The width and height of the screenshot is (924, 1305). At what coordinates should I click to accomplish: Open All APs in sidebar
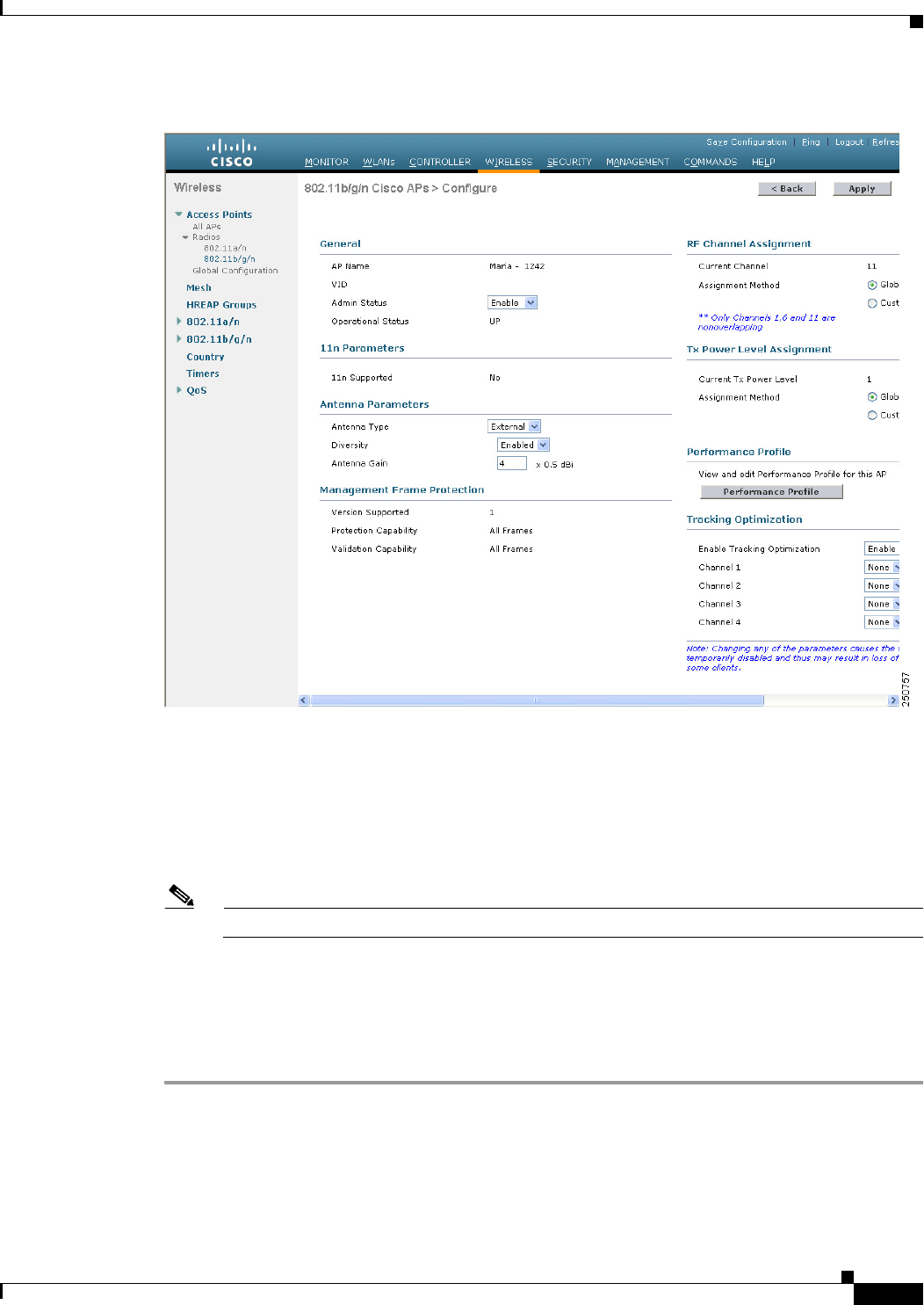[x=206, y=227]
